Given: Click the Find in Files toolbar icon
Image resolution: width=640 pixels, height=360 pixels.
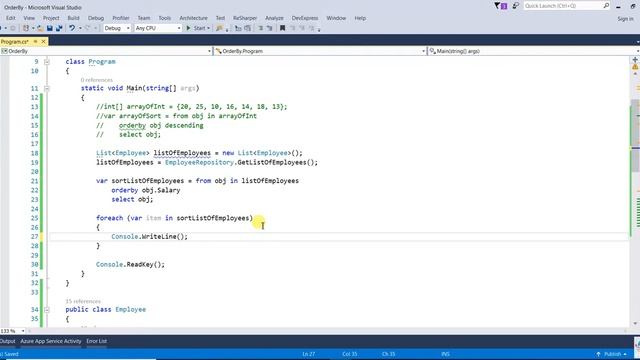Looking at the screenshot, I should coord(219,28).
